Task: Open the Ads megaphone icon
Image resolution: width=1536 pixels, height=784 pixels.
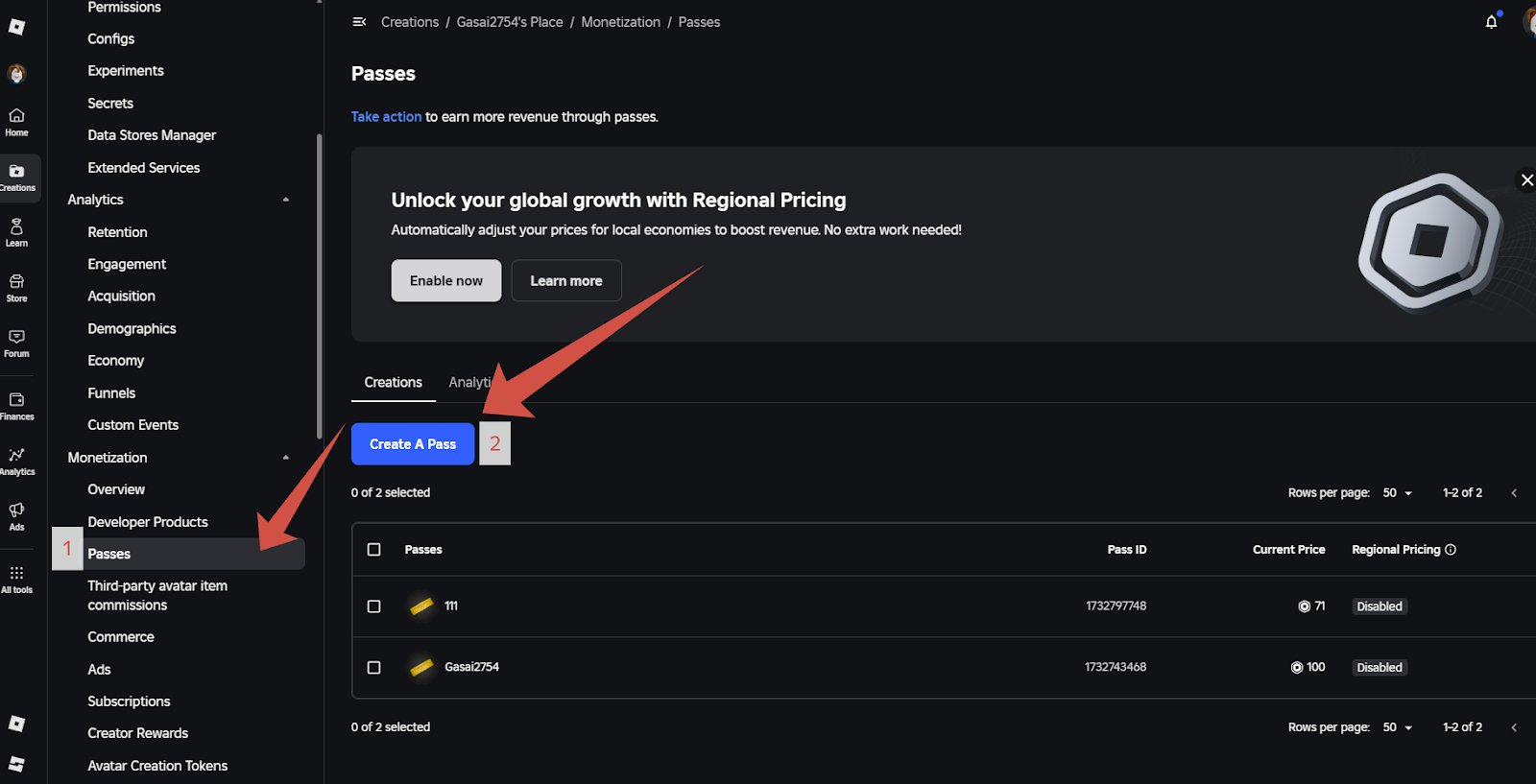Action: [16, 515]
